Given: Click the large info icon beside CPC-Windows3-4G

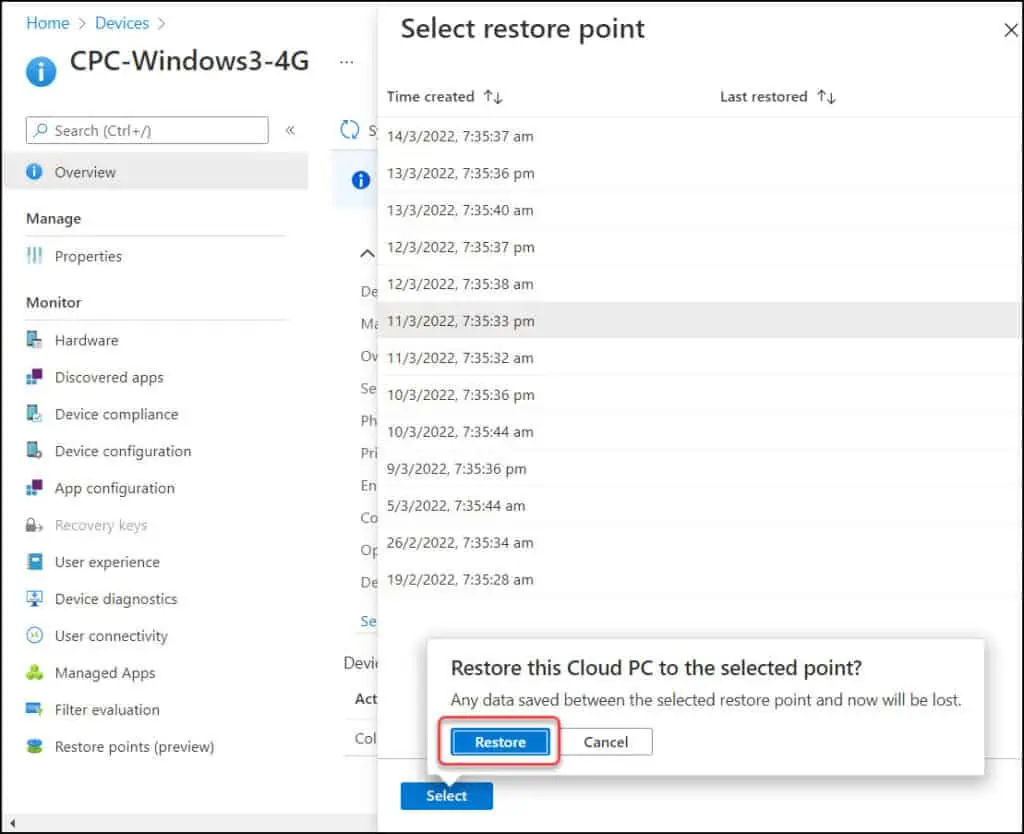Looking at the screenshot, I should 40,71.
